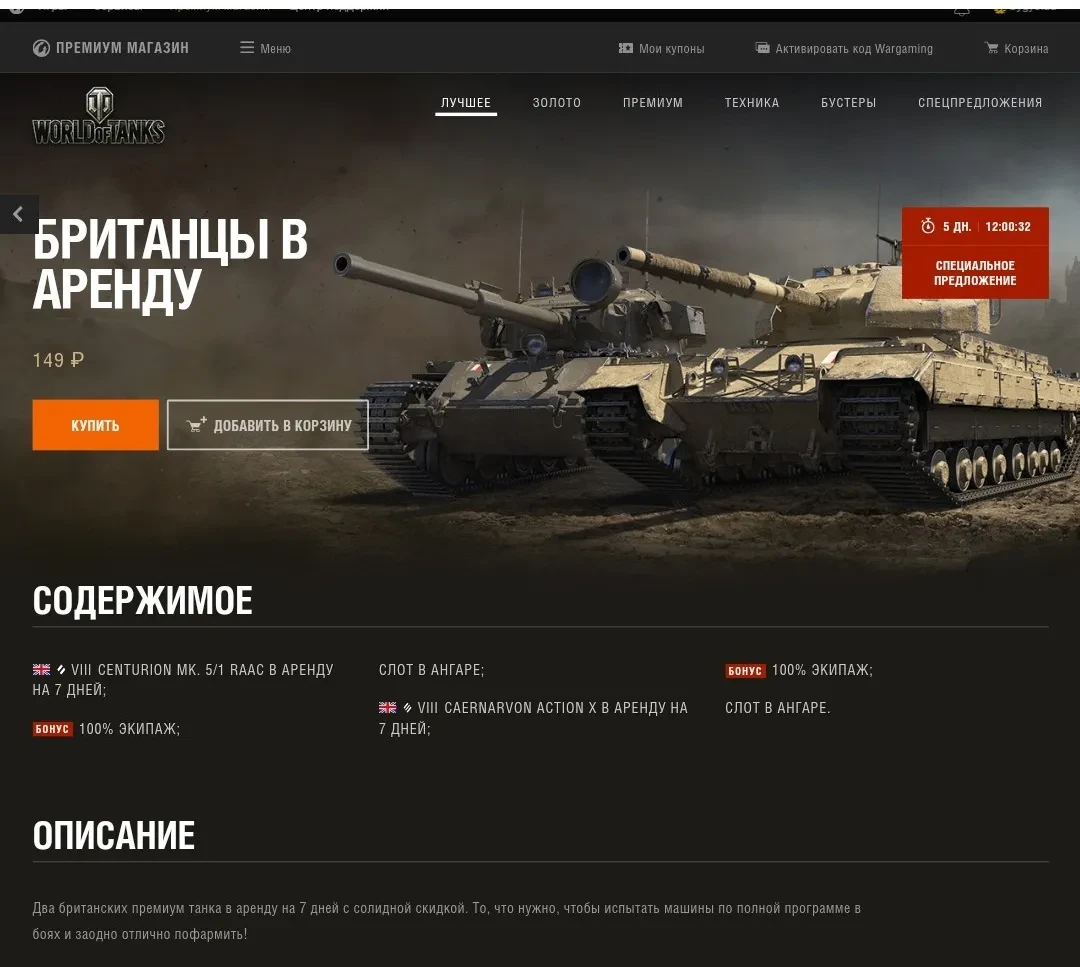Switch to the ЗОЛОТО tab

pos(557,103)
